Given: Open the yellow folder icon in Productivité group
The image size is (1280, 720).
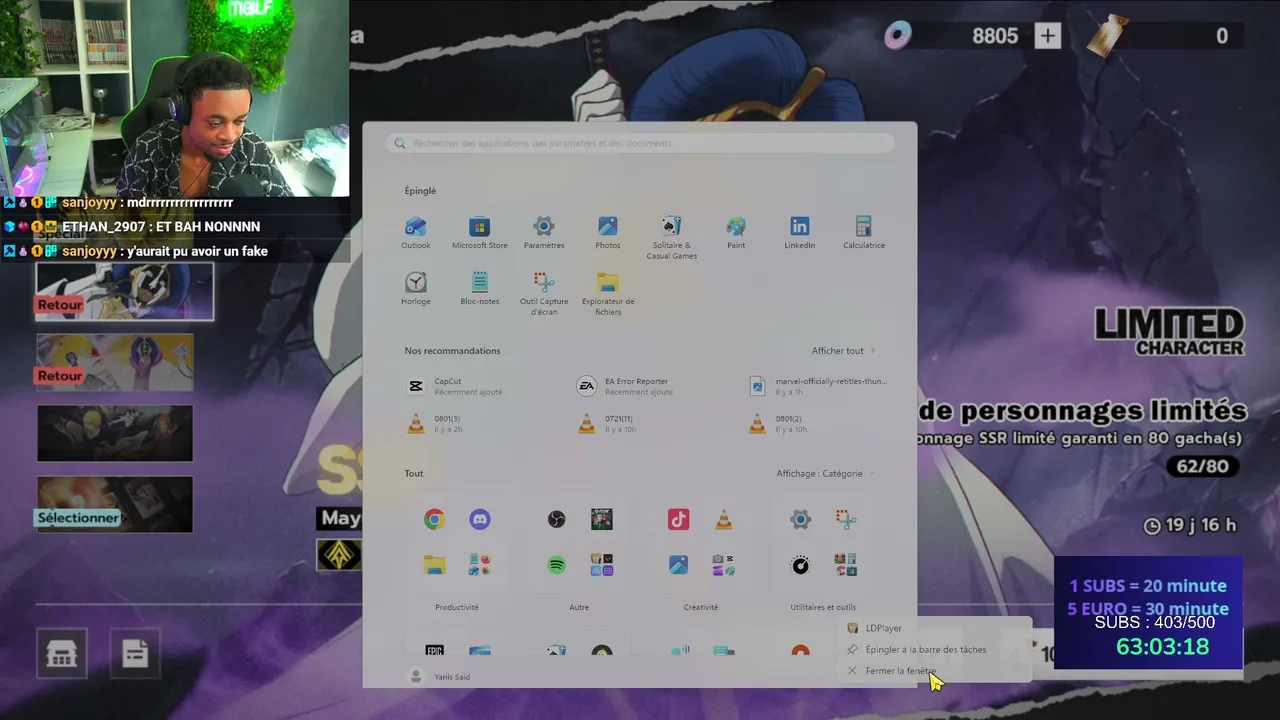Looking at the screenshot, I should (x=434, y=565).
